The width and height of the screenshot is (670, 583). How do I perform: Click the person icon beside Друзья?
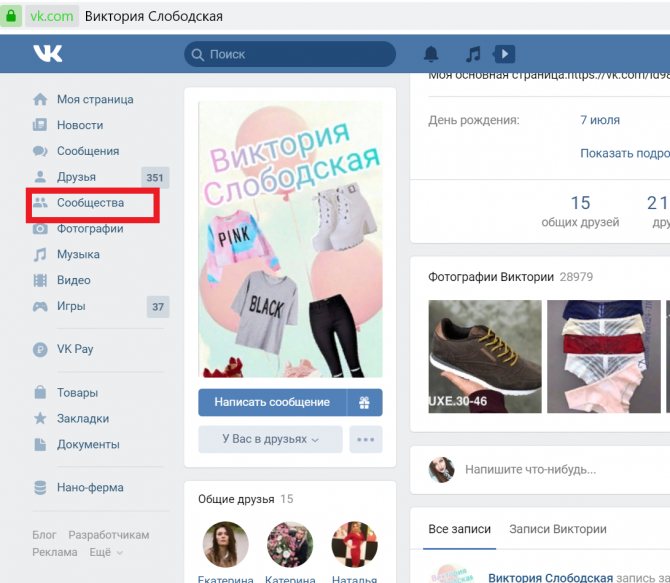click(40, 177)
